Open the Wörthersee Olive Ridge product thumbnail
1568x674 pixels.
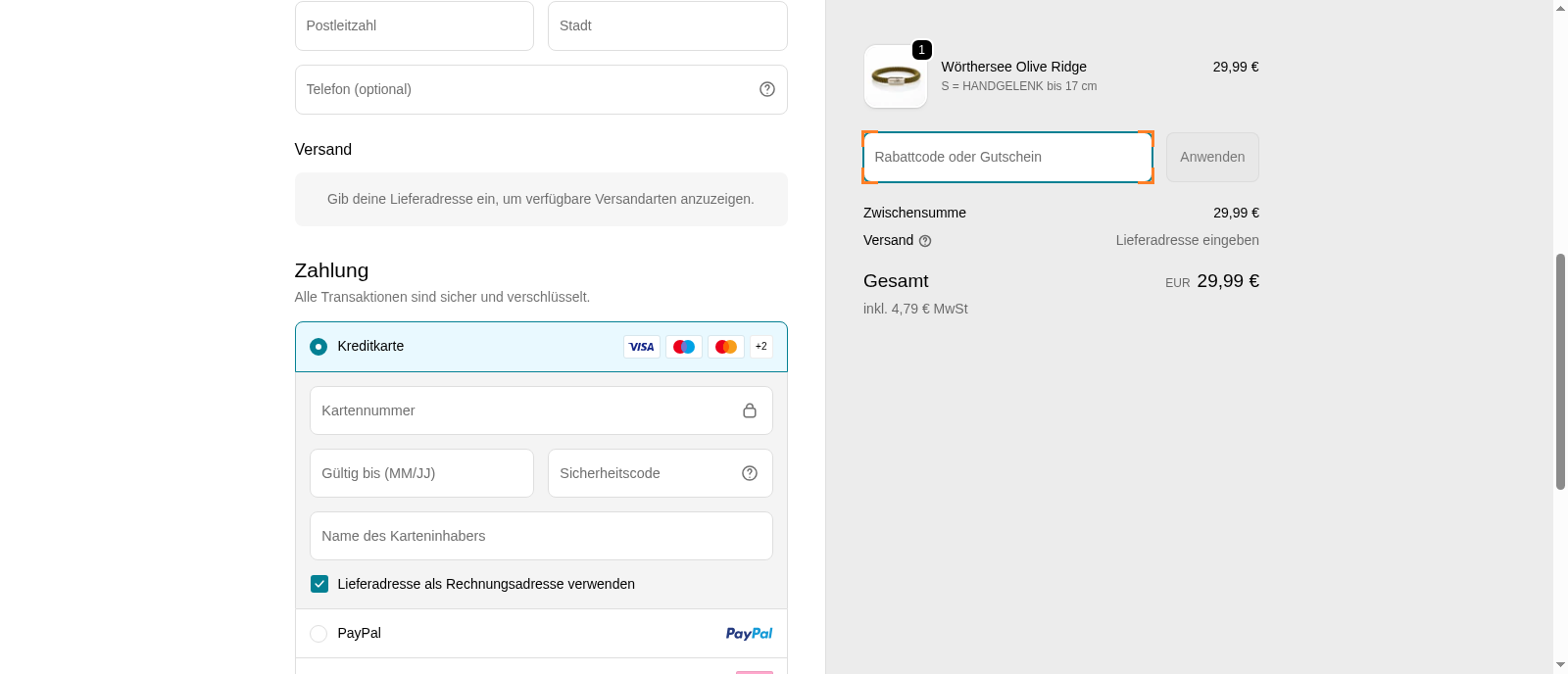coord(896,76)
